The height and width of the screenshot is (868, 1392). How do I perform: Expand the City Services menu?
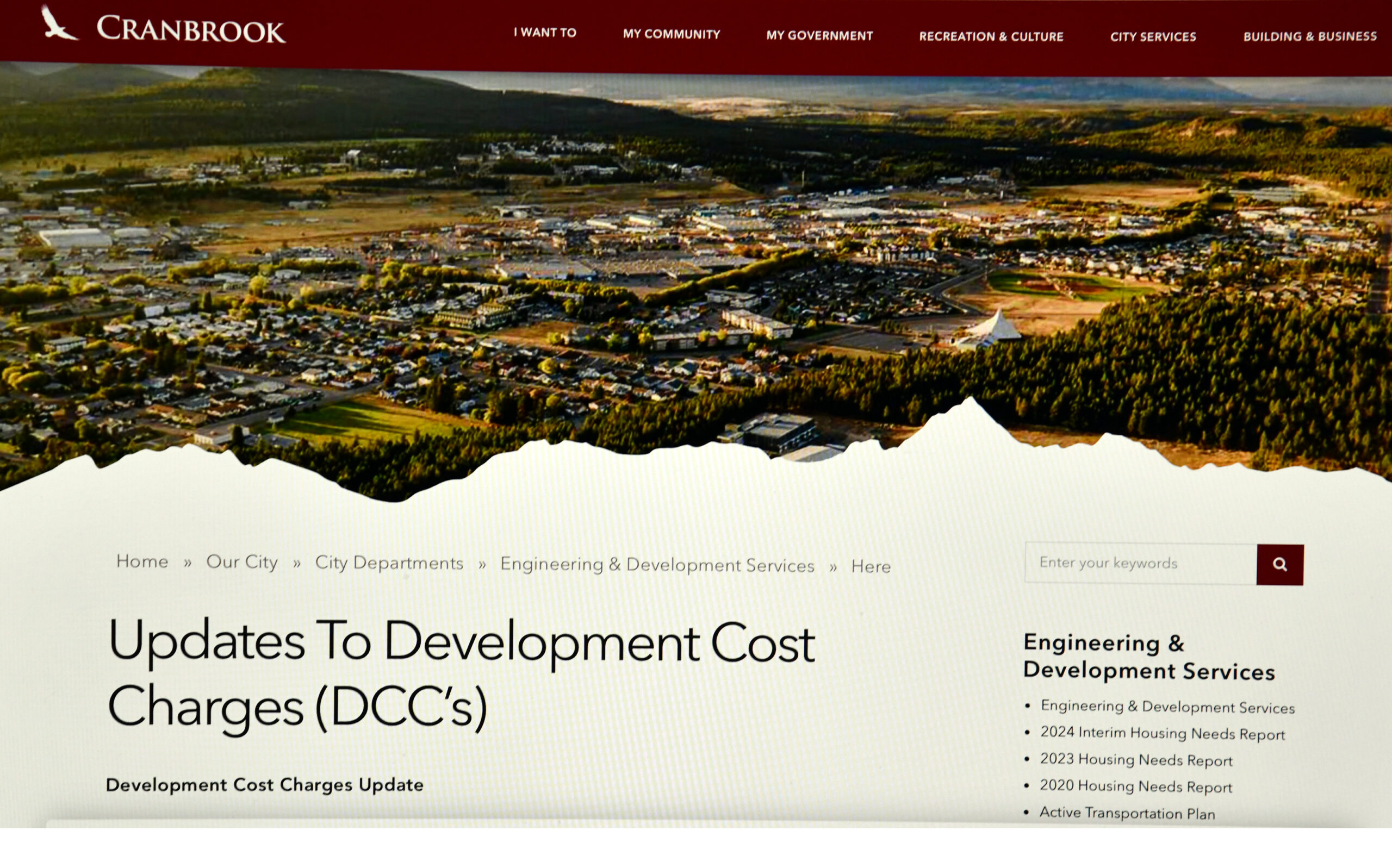click(x=1153, y=37)
